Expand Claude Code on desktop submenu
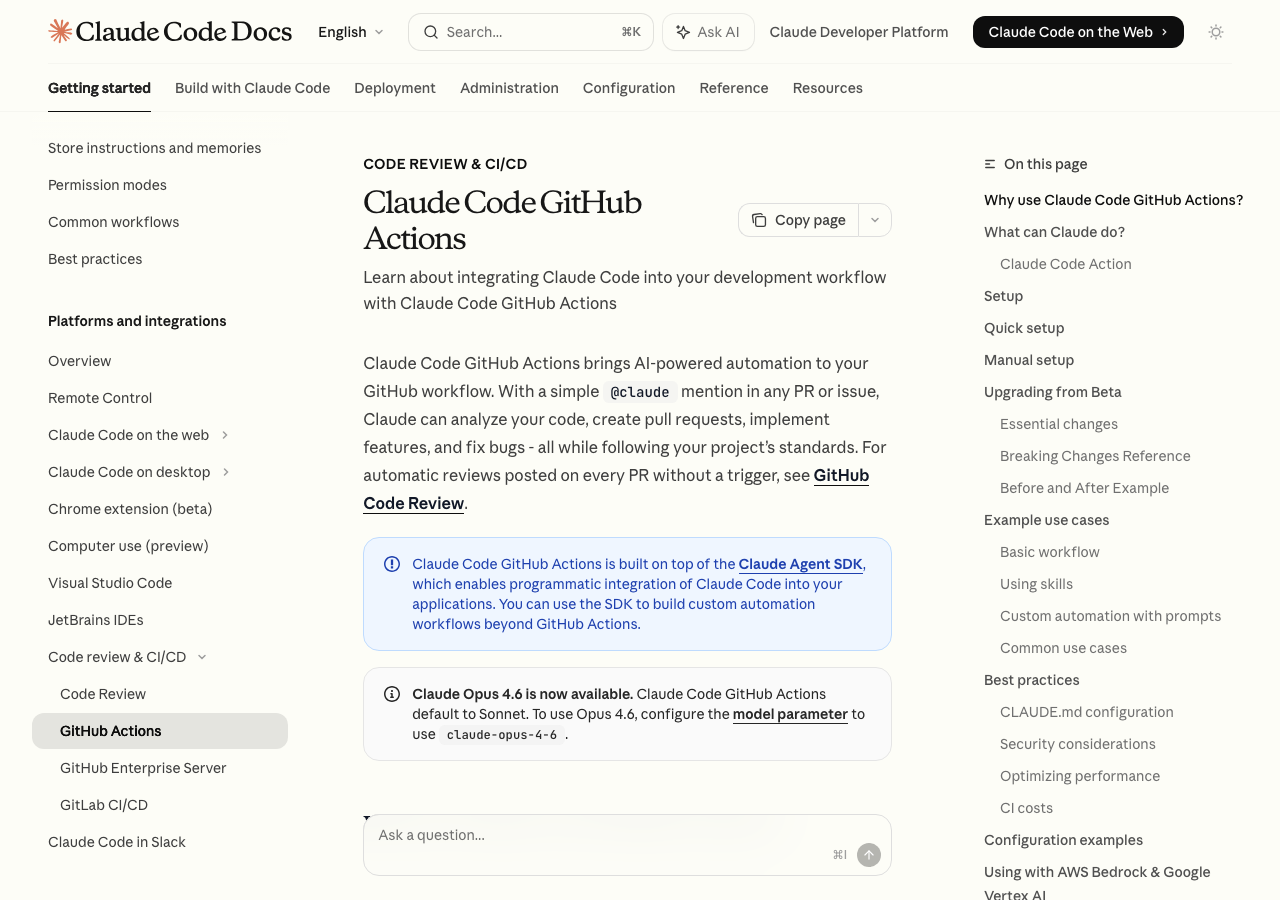The image size is (1280, 900). 226,472
